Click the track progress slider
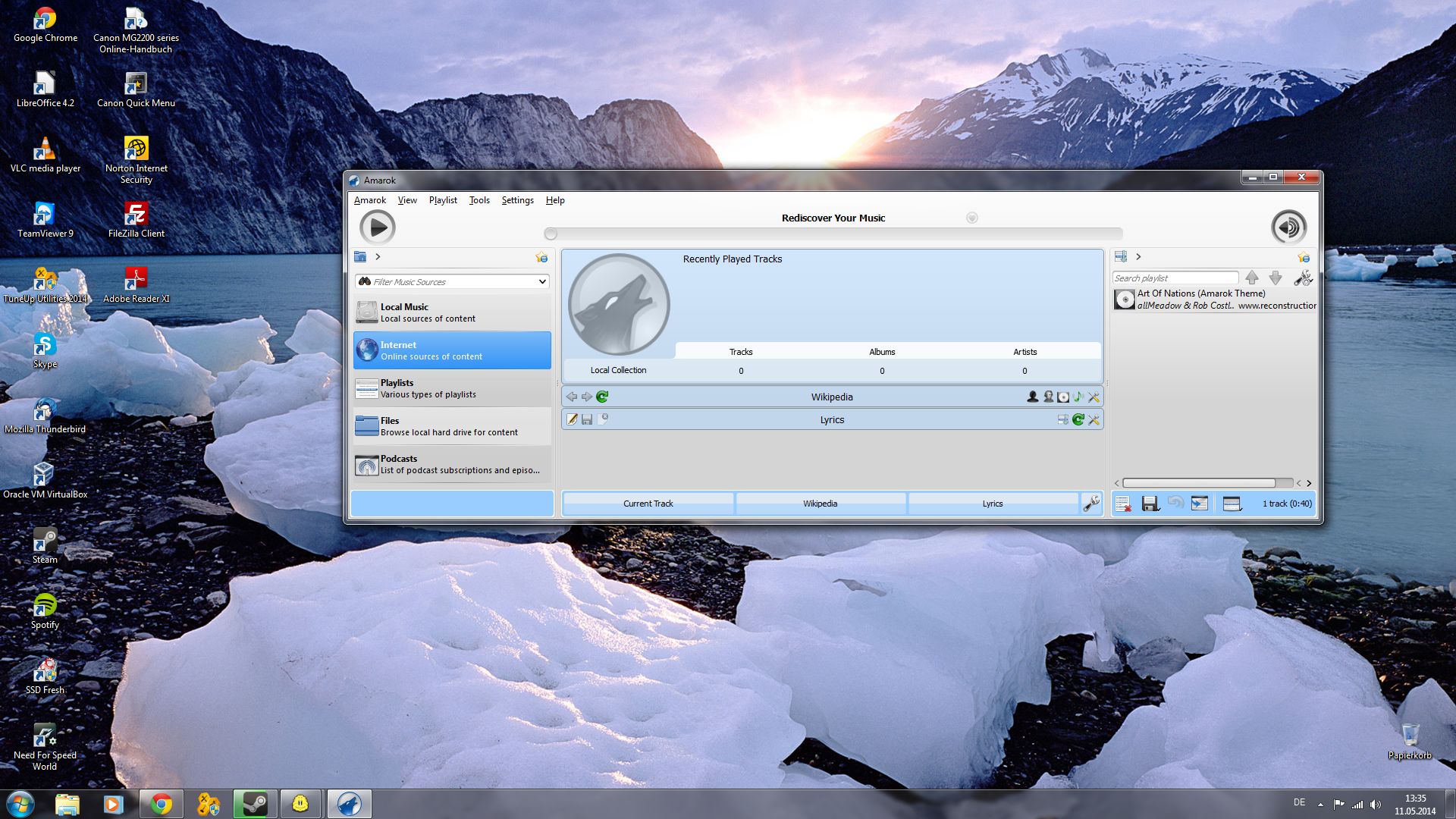 point(833,234)
